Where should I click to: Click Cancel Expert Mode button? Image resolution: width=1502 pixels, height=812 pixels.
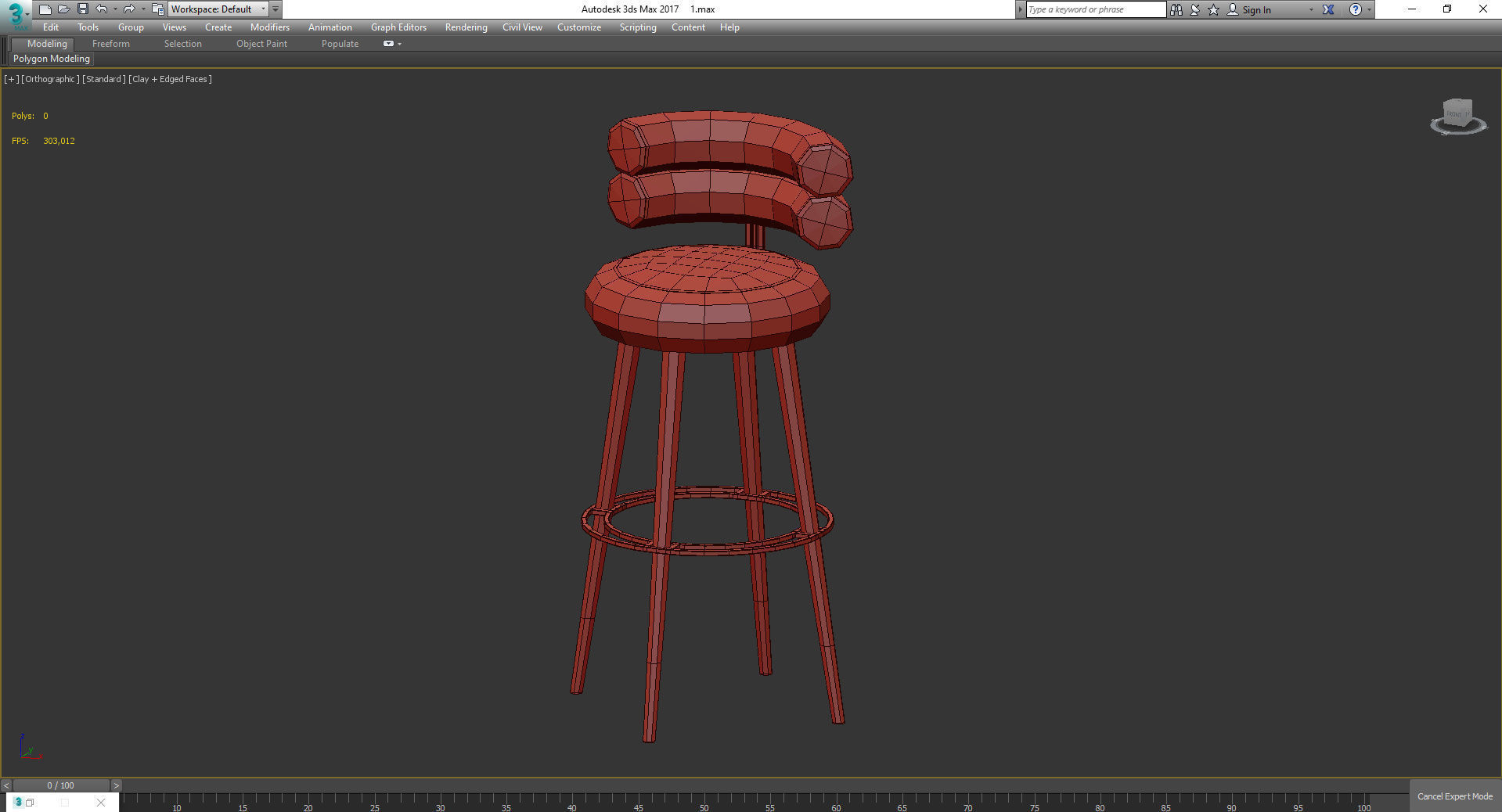pyautogui.click(x=1455, y=796)
